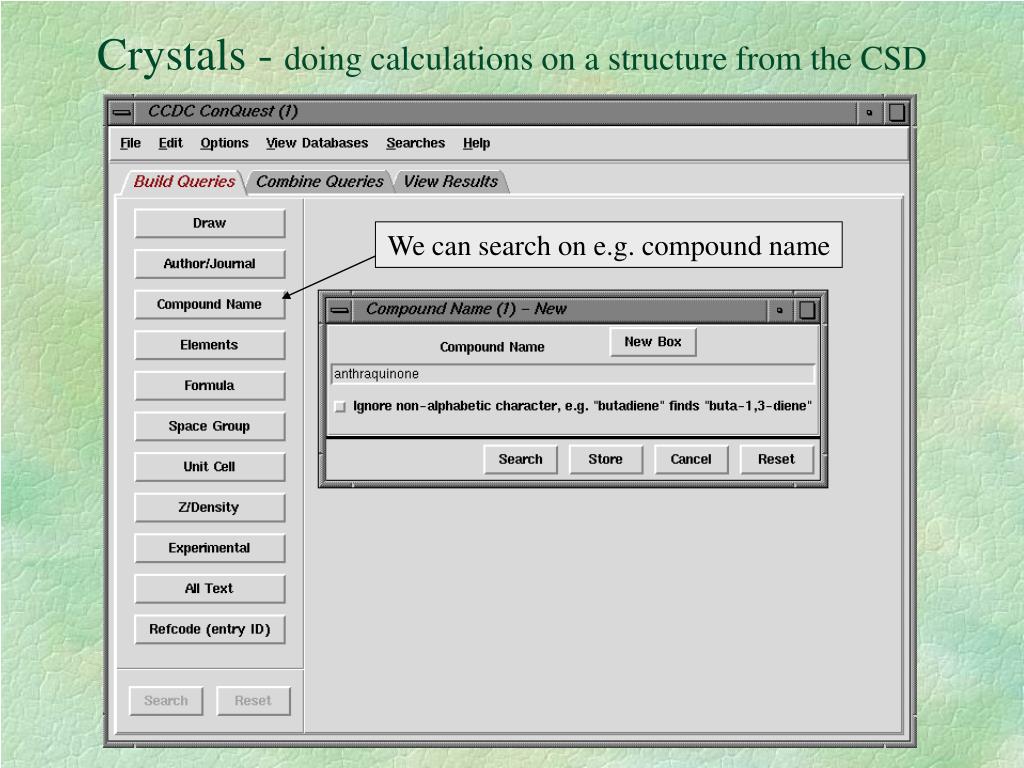Click the Compound Name query button
The image size is (1024, 768).
[x=210, y=304]
